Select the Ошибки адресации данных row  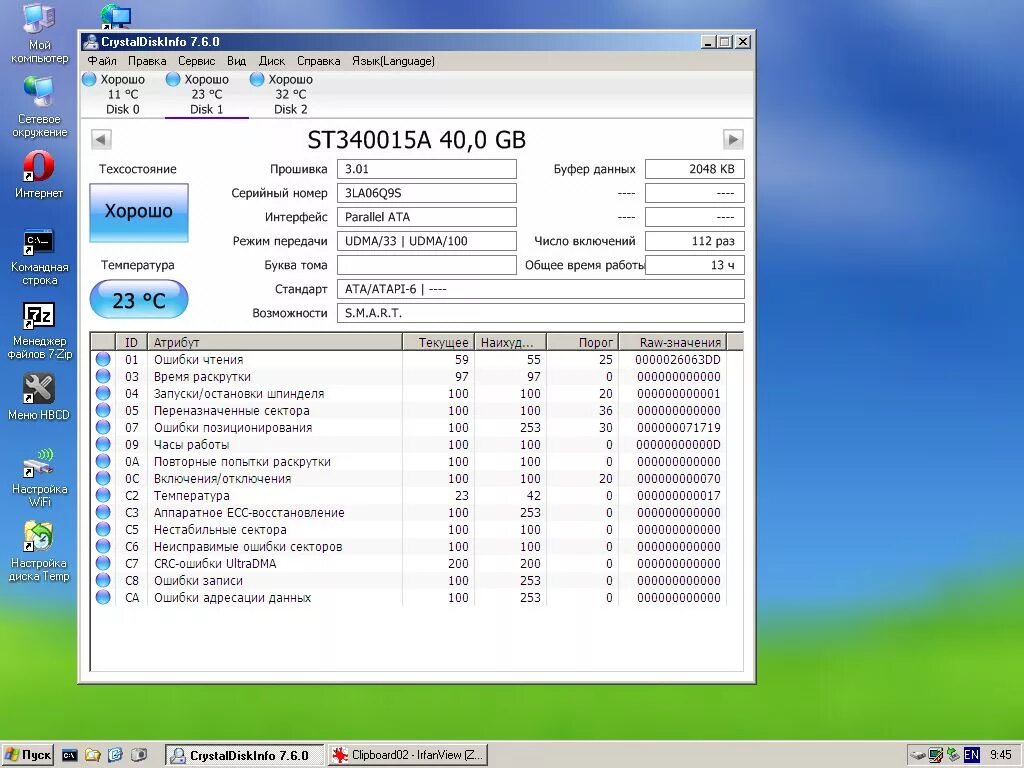(408, 598)
